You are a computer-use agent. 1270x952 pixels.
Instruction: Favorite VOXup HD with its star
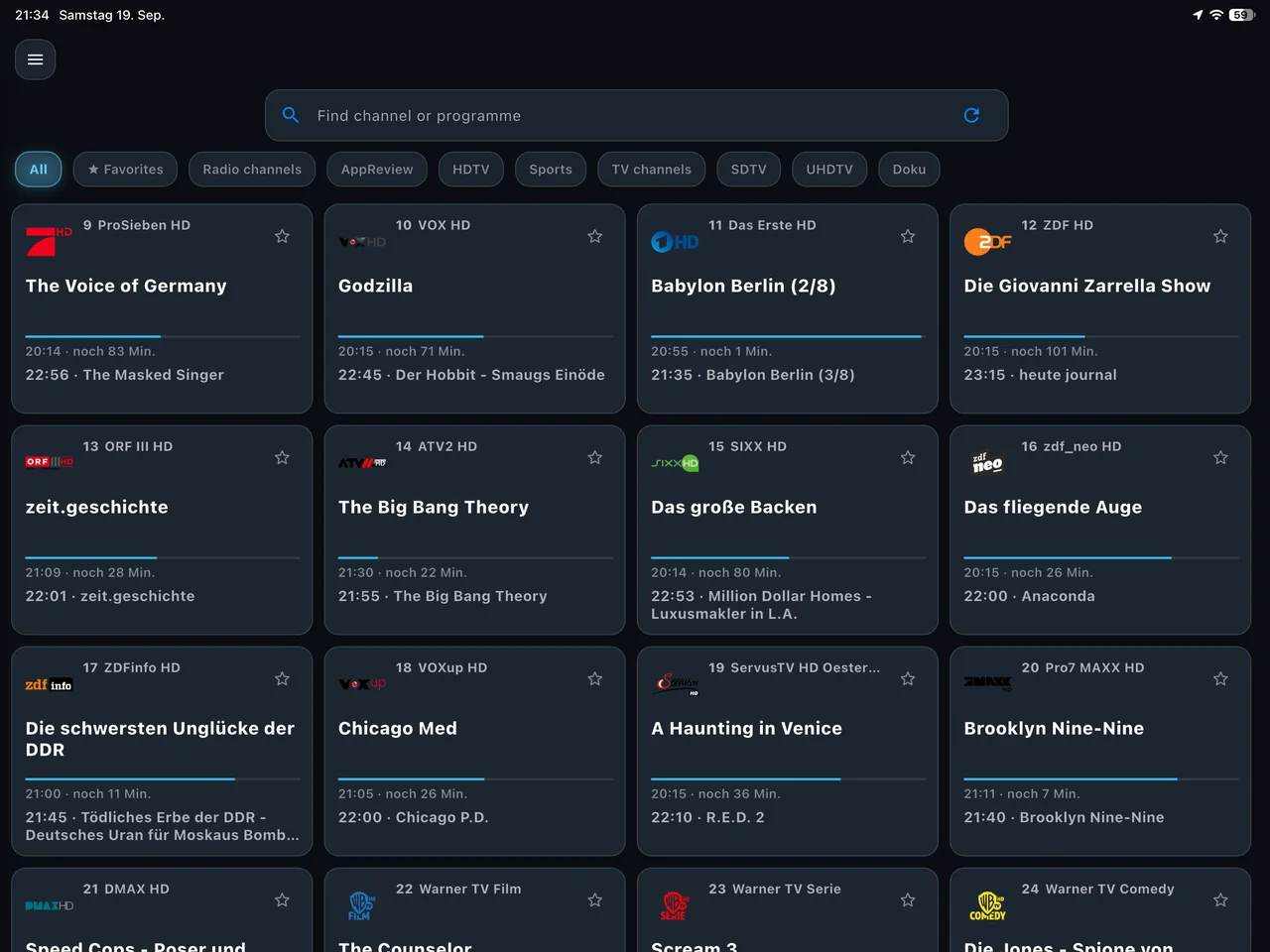(595, 678)
